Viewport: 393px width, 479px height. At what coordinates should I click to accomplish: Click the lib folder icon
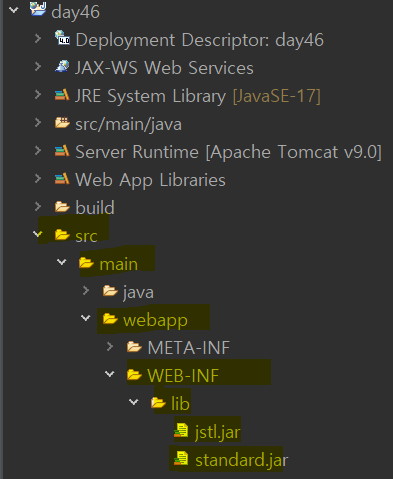(x=158, y=403)
